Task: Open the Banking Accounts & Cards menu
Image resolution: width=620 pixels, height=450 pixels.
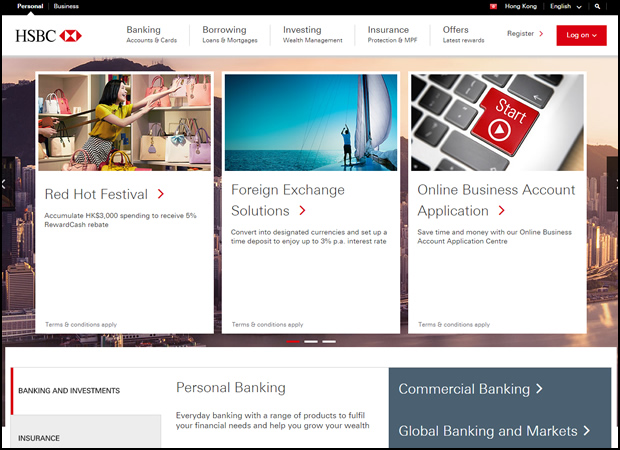Action: 151,34
